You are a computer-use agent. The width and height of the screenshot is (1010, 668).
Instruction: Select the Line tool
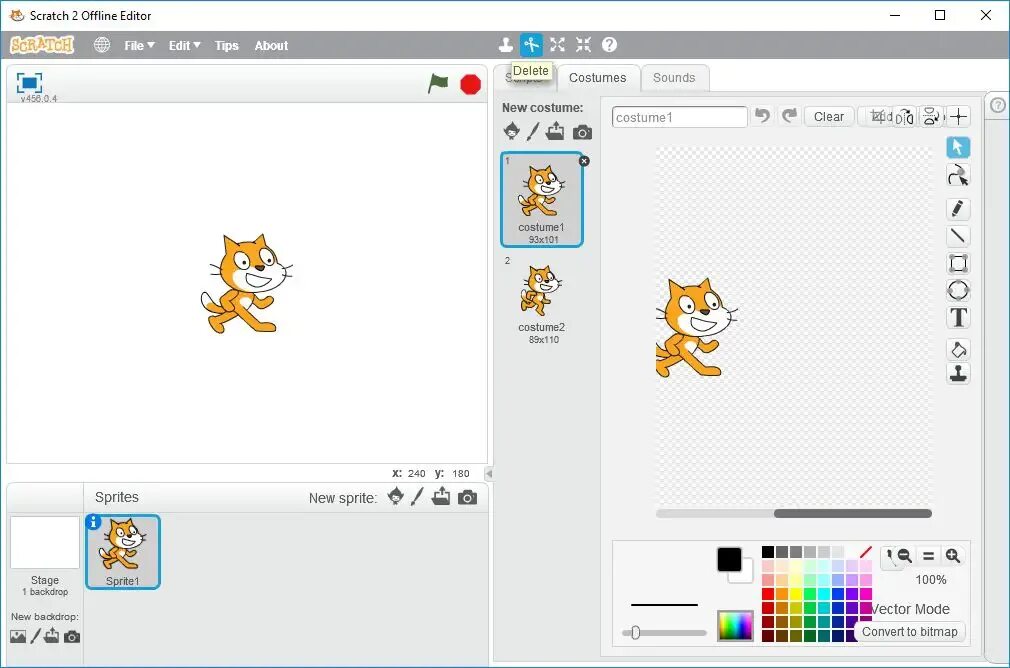click(958, 236)
